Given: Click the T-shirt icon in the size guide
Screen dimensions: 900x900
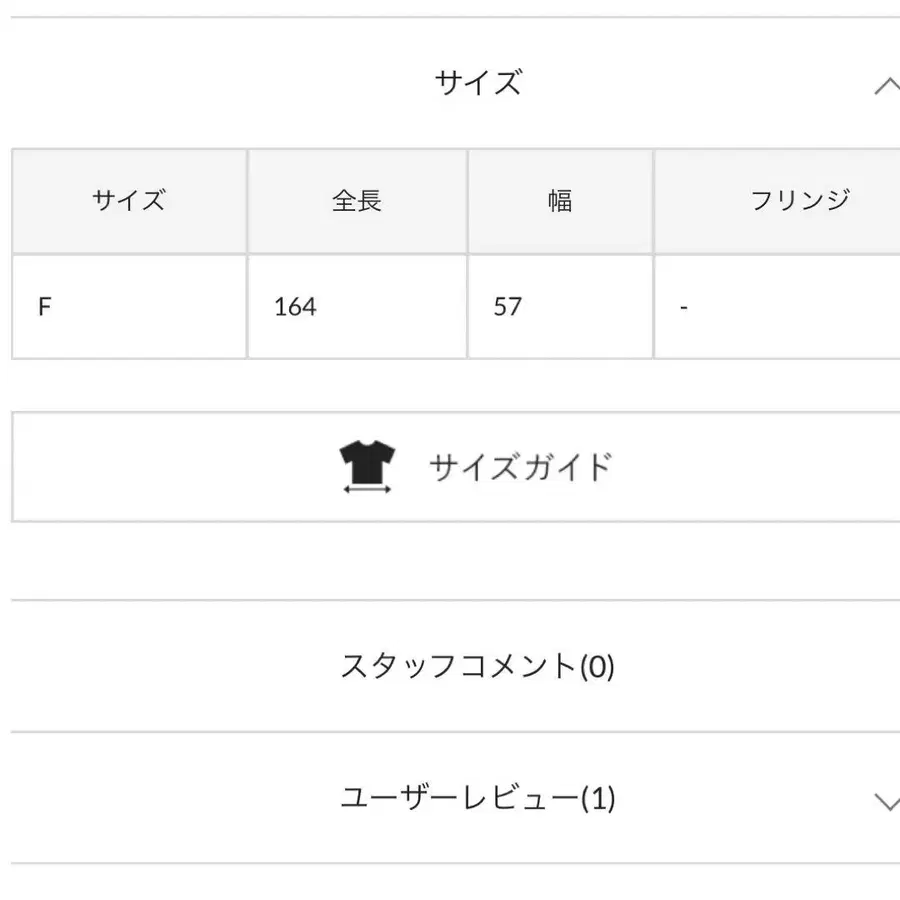Looking at the screenshot, I should [367, 461].
